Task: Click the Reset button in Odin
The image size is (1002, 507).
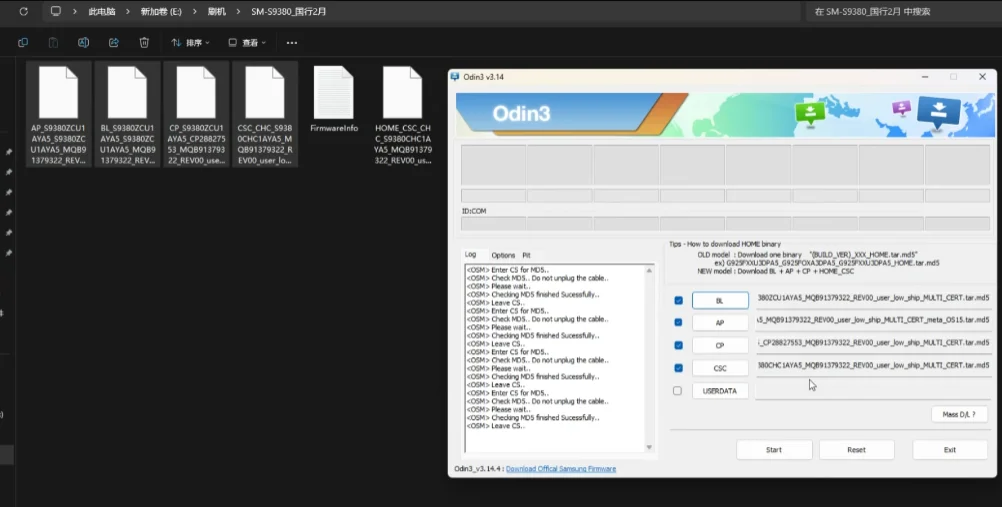Action: click(856, 449)
